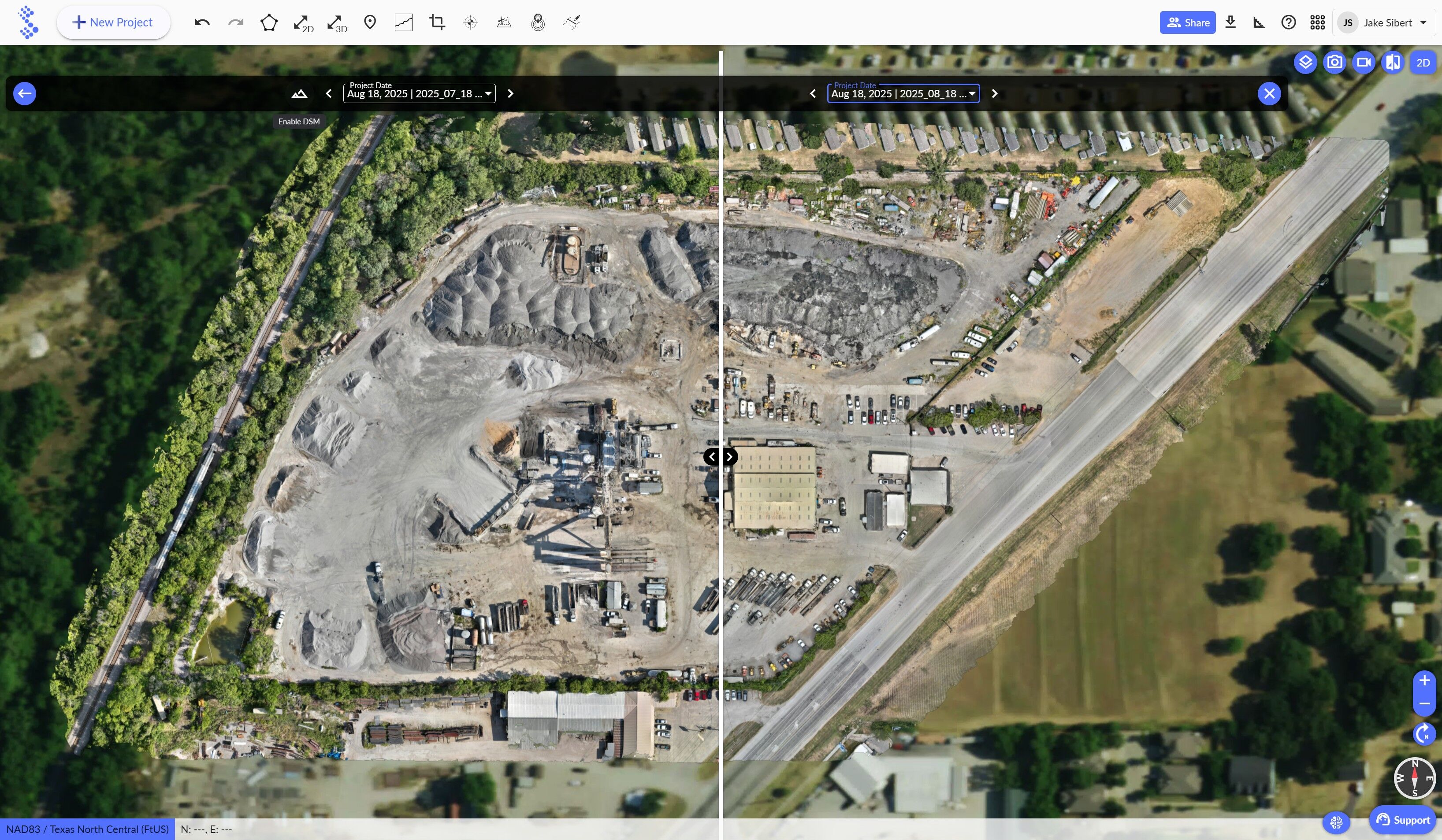Enable DSM on the left map
1442x840 pixels.
pos(299,94)
